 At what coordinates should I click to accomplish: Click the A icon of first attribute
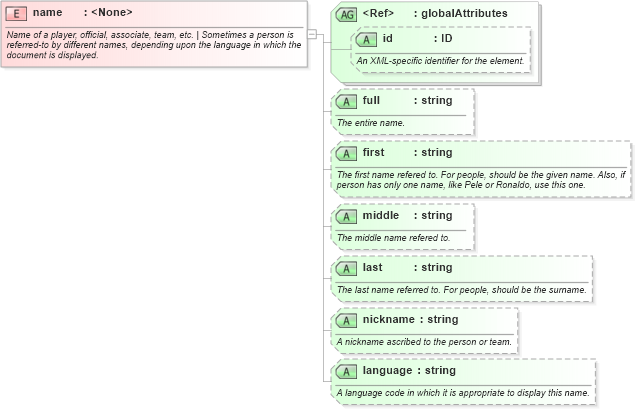click(x=346, y=153)
